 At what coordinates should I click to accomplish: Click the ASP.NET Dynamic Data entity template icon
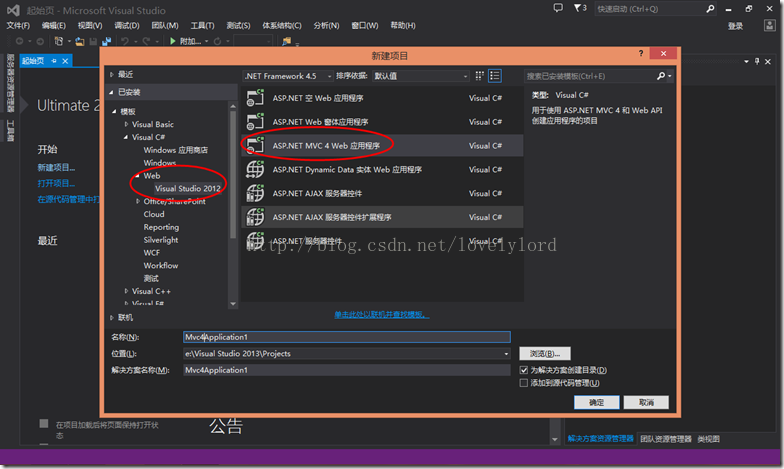[x=255, y=170]
